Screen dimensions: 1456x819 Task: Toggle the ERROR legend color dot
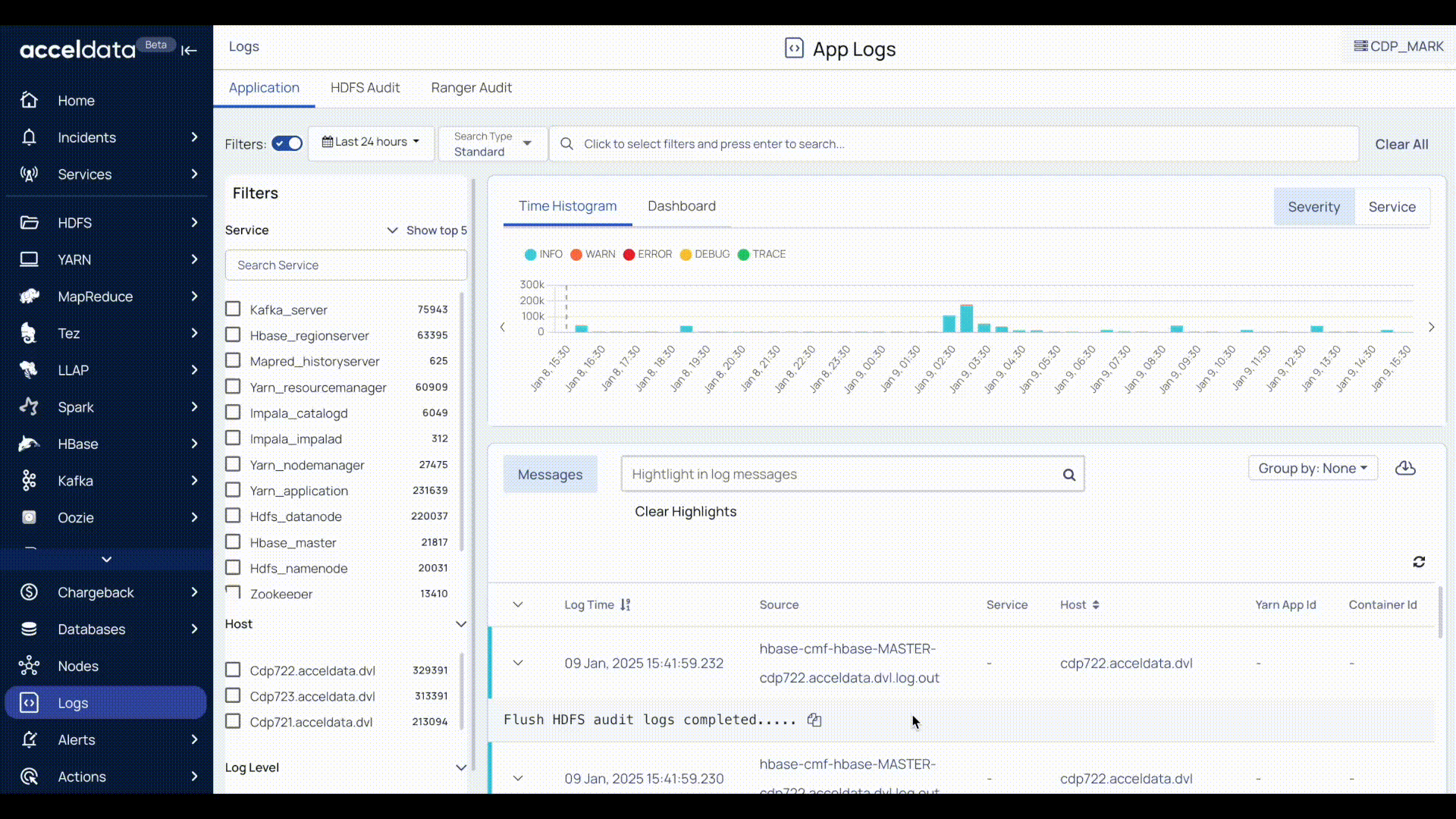pos(629,255)
